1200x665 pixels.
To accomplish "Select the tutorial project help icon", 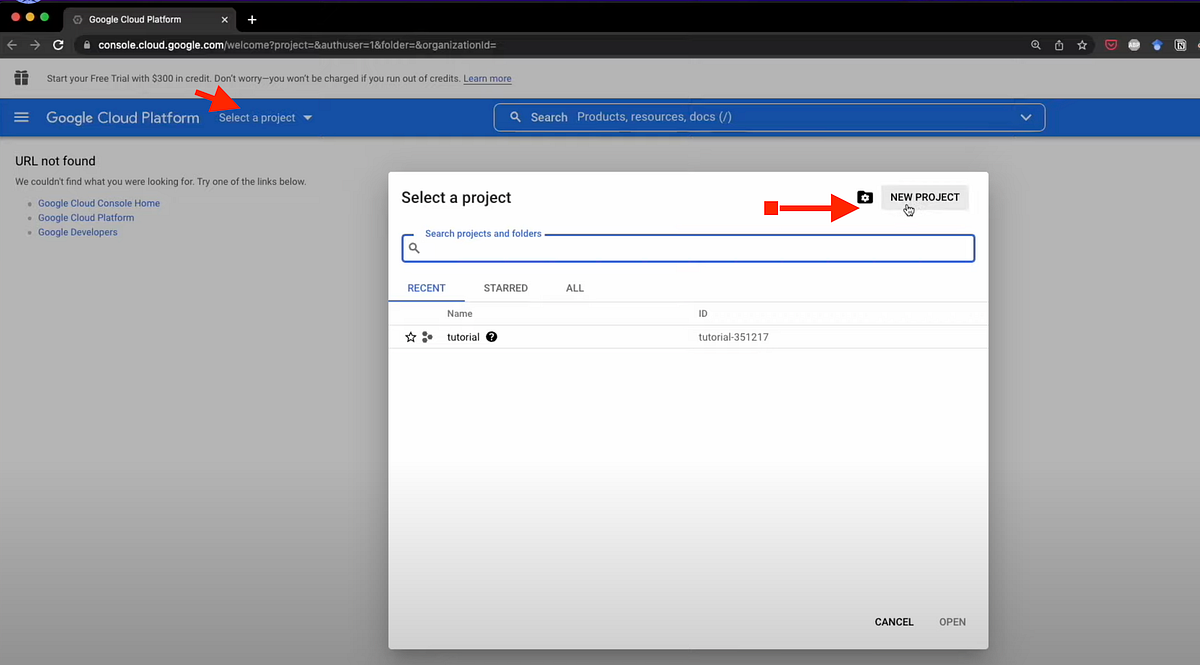I will click(x=491, y=337).
